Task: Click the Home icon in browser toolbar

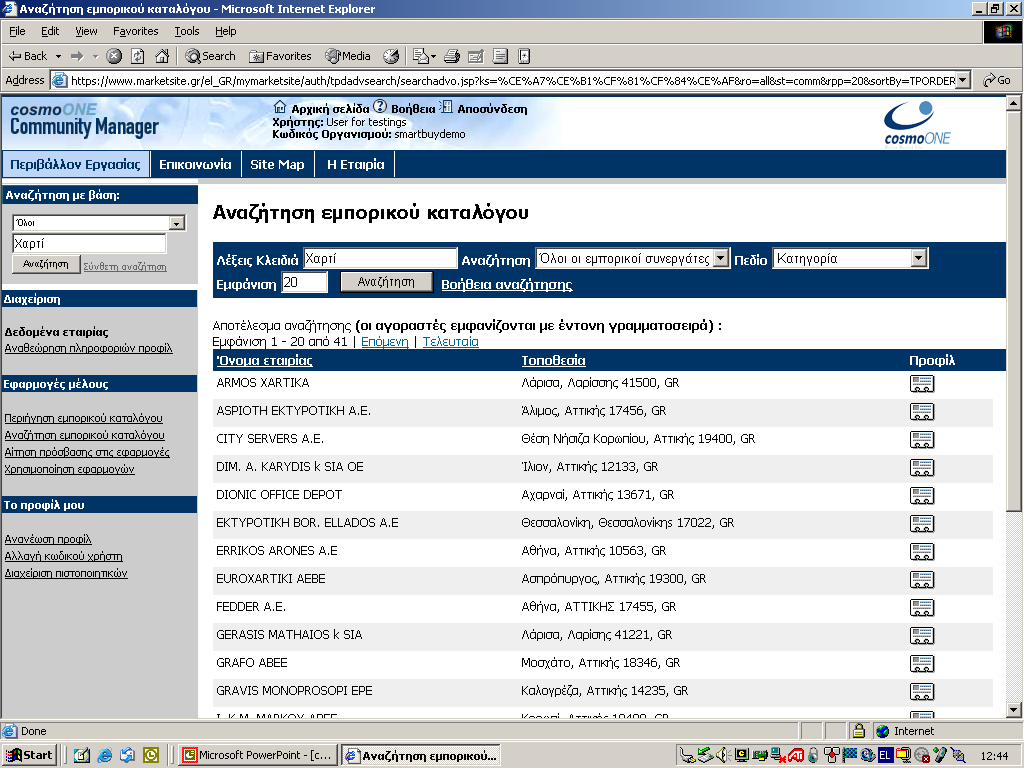Action: pyautogui.click(x=162, y=56)
